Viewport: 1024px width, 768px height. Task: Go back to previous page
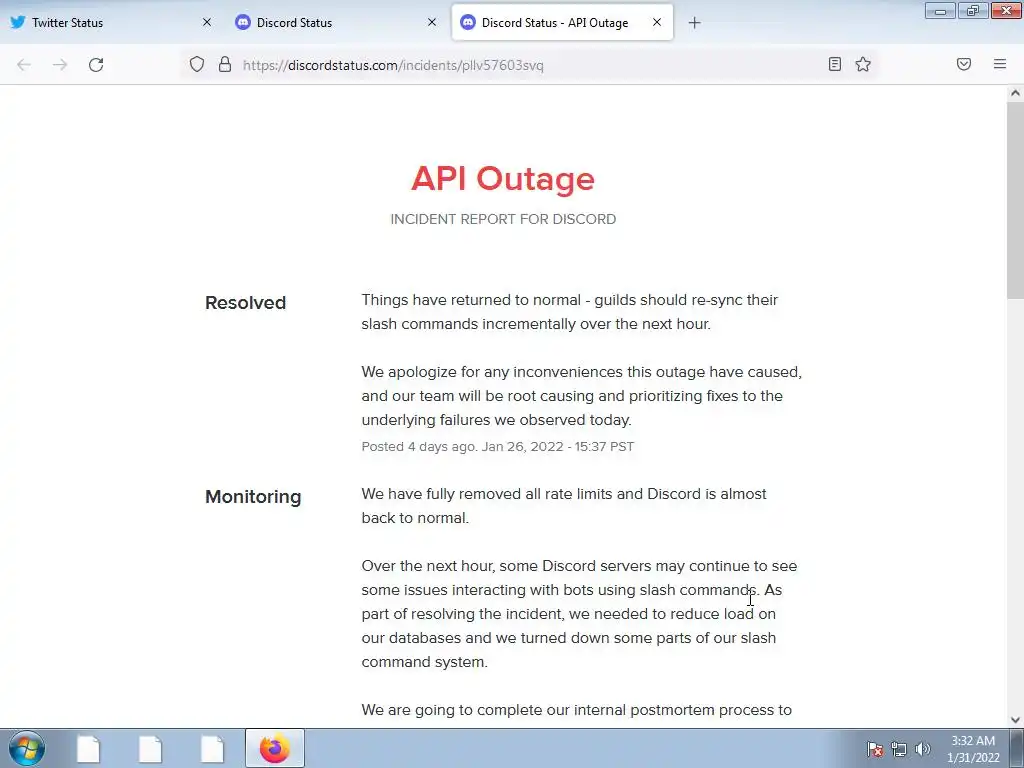[x=24, y=65]
